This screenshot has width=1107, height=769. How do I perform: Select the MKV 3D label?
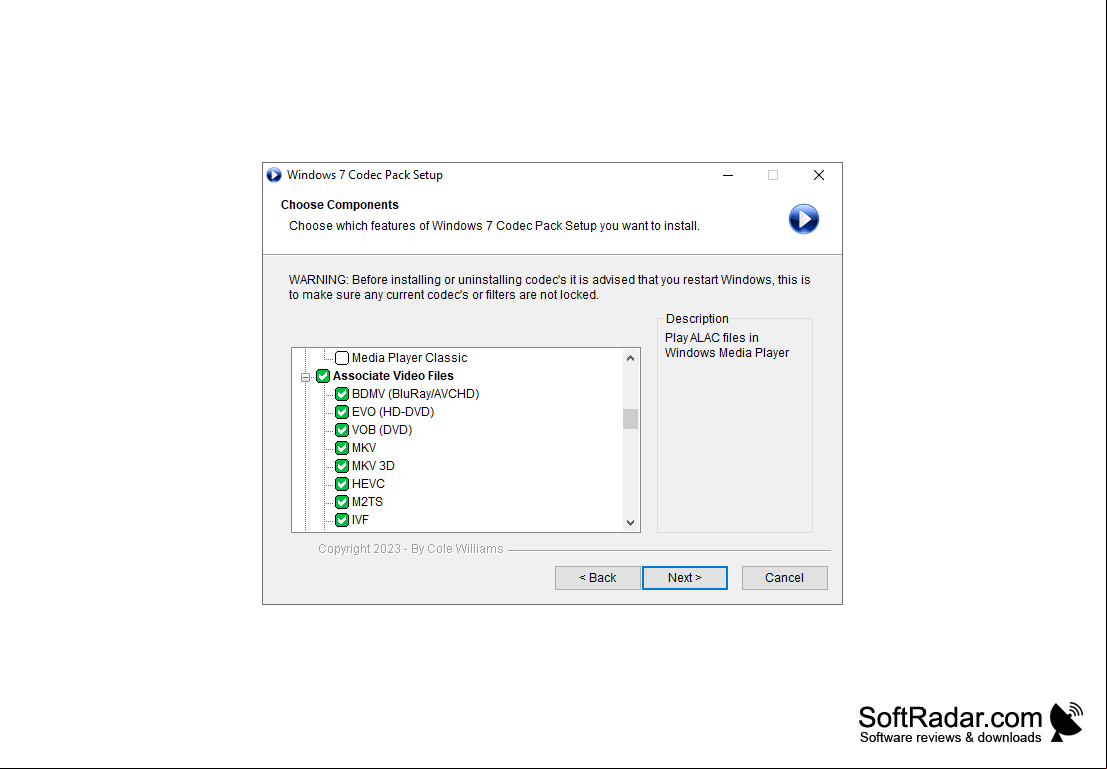(x=373, y=466)
